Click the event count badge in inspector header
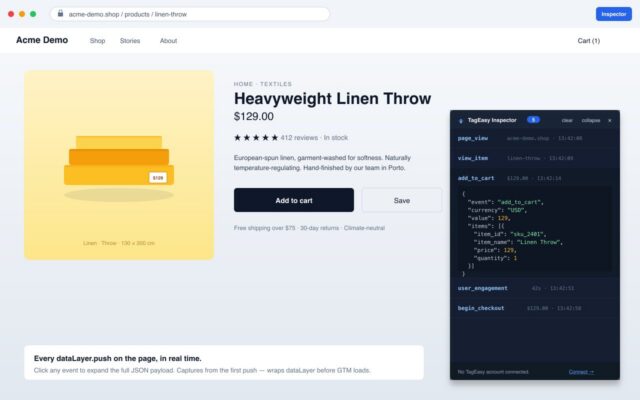 pyautogui.click(x=533, y=120)
